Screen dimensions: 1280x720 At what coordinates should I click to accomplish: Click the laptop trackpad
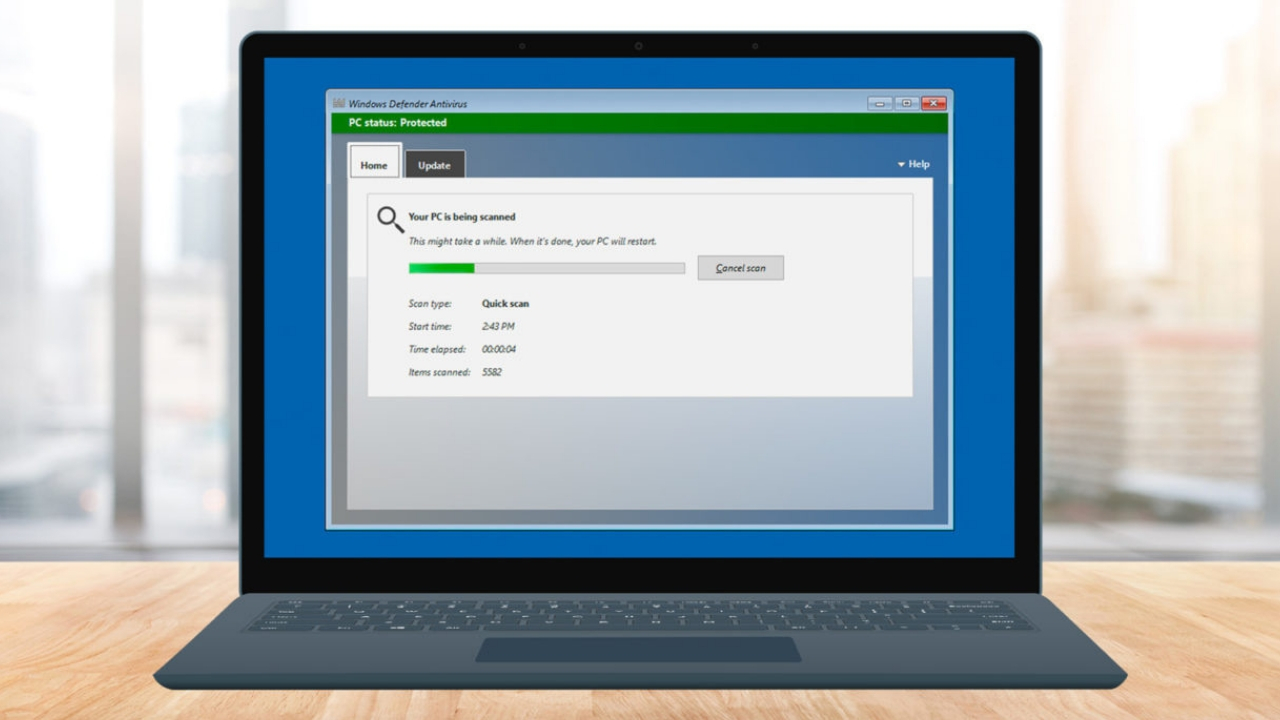point(638,649)
